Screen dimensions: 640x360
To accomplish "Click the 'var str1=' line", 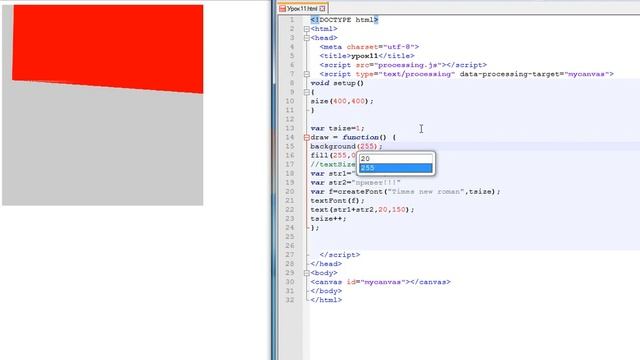I will click(333, 173).
